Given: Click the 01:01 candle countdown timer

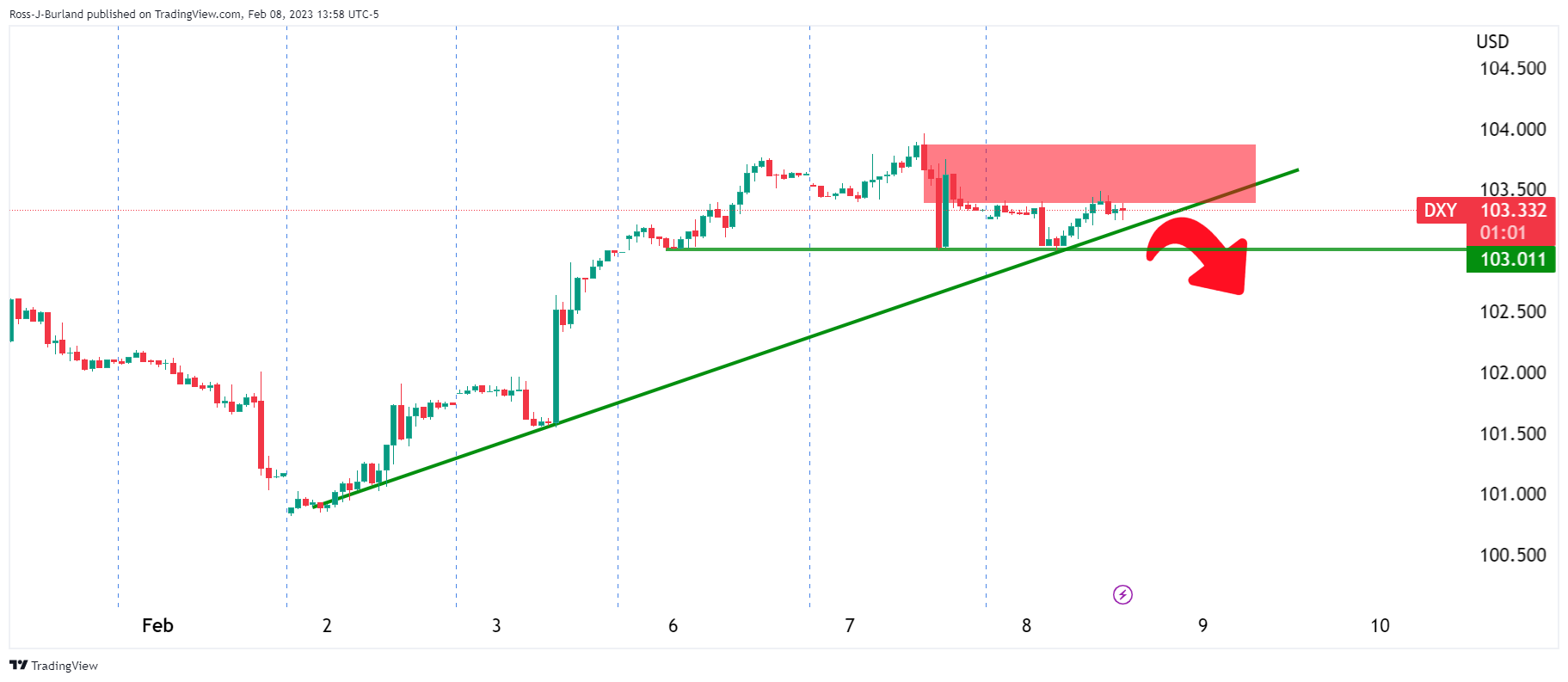Looking at the screenshot, I should [x=1503, y=232].
